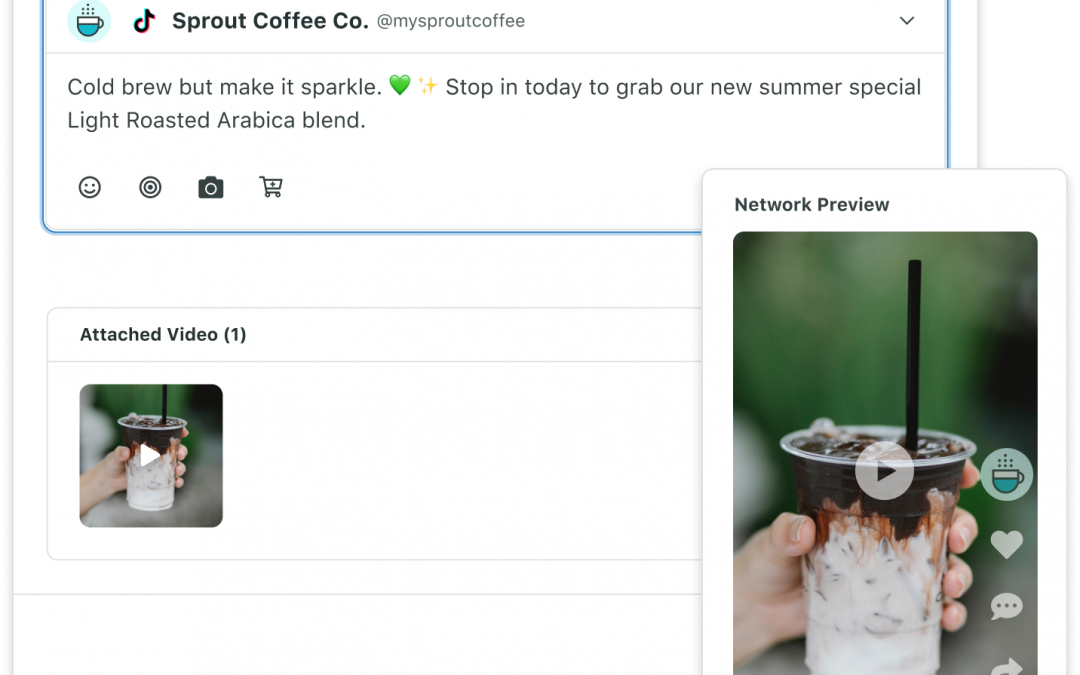Image resolution: width=1080 pixels, height=675 pixels.
Task: Click the share arrow in preview
Action: pos(1006,666)
